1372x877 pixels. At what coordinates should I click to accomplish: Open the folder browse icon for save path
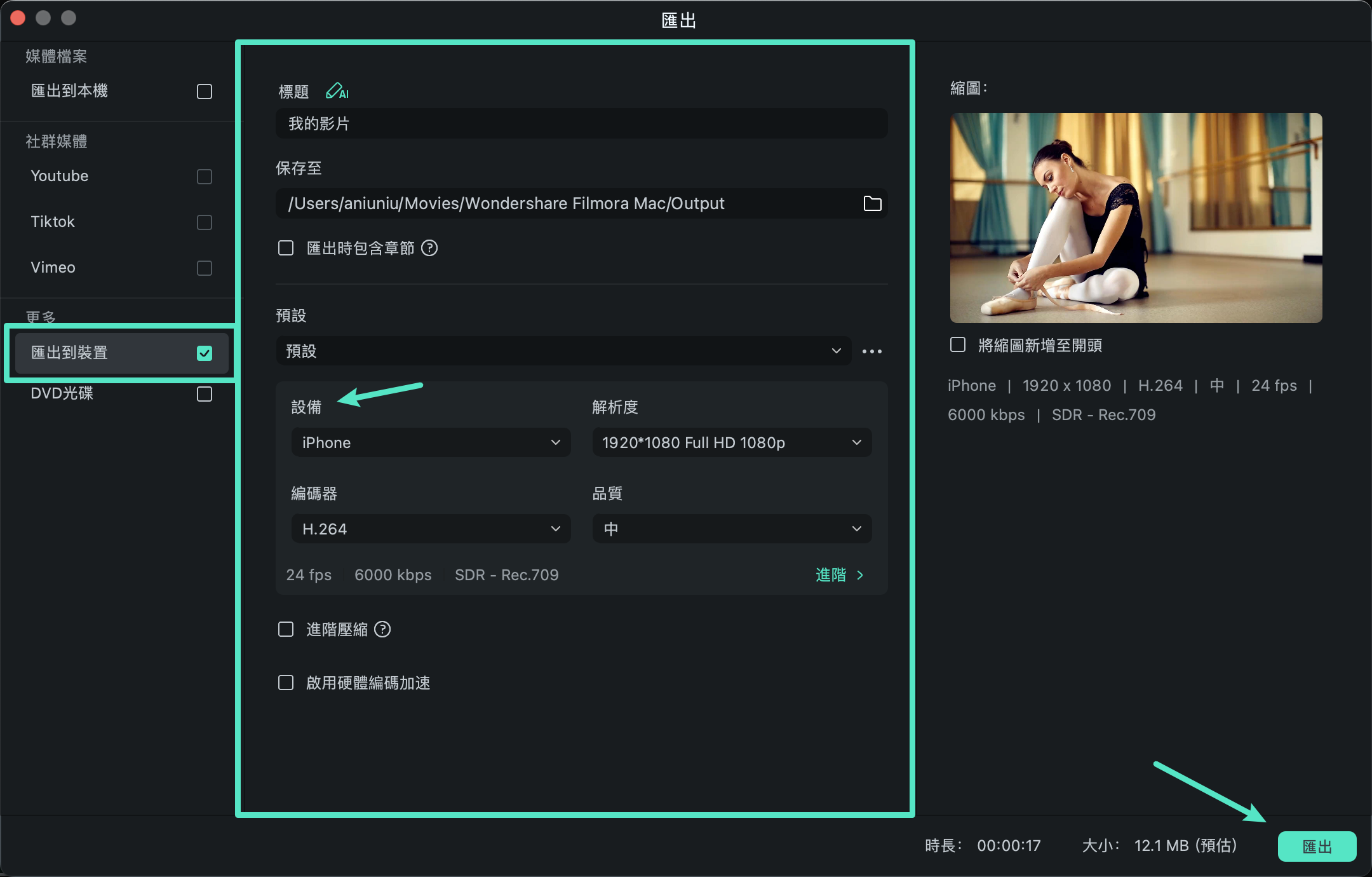[872, 203]
